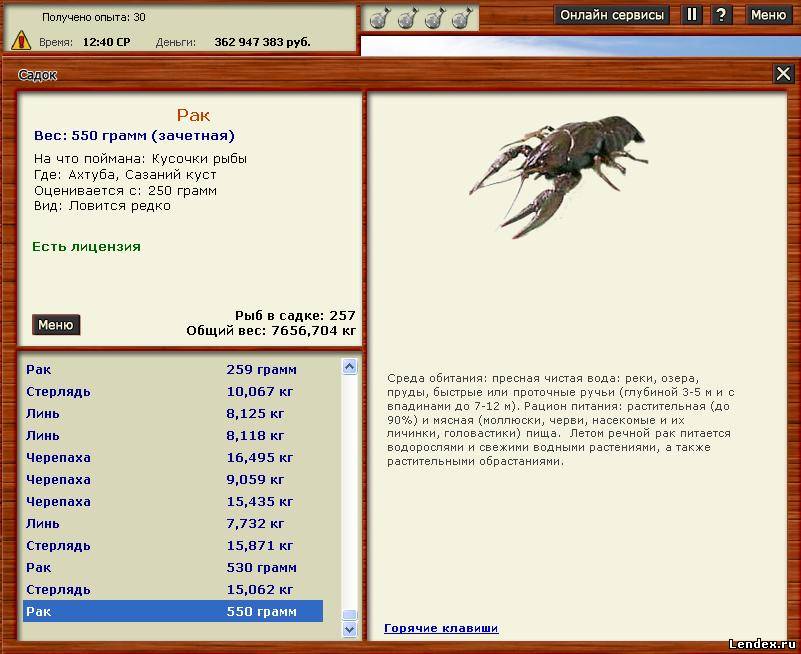Viewport: 801px width, 654px height.
Task: Select the Рак 259 грамм row
Action: click(x=173, y=369)
